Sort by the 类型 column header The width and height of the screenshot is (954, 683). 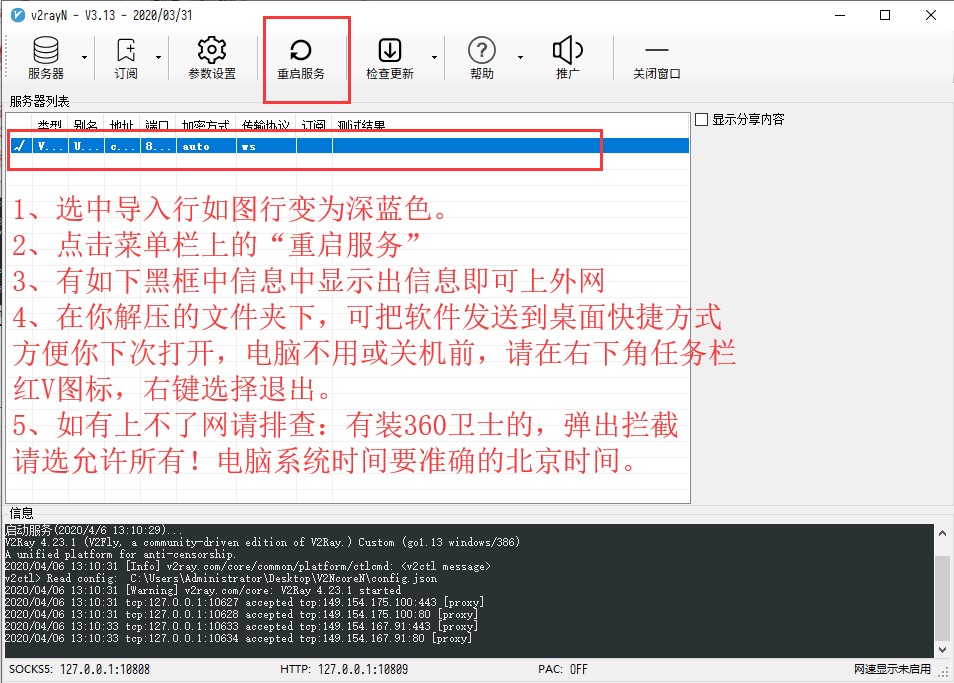(50, 123)
